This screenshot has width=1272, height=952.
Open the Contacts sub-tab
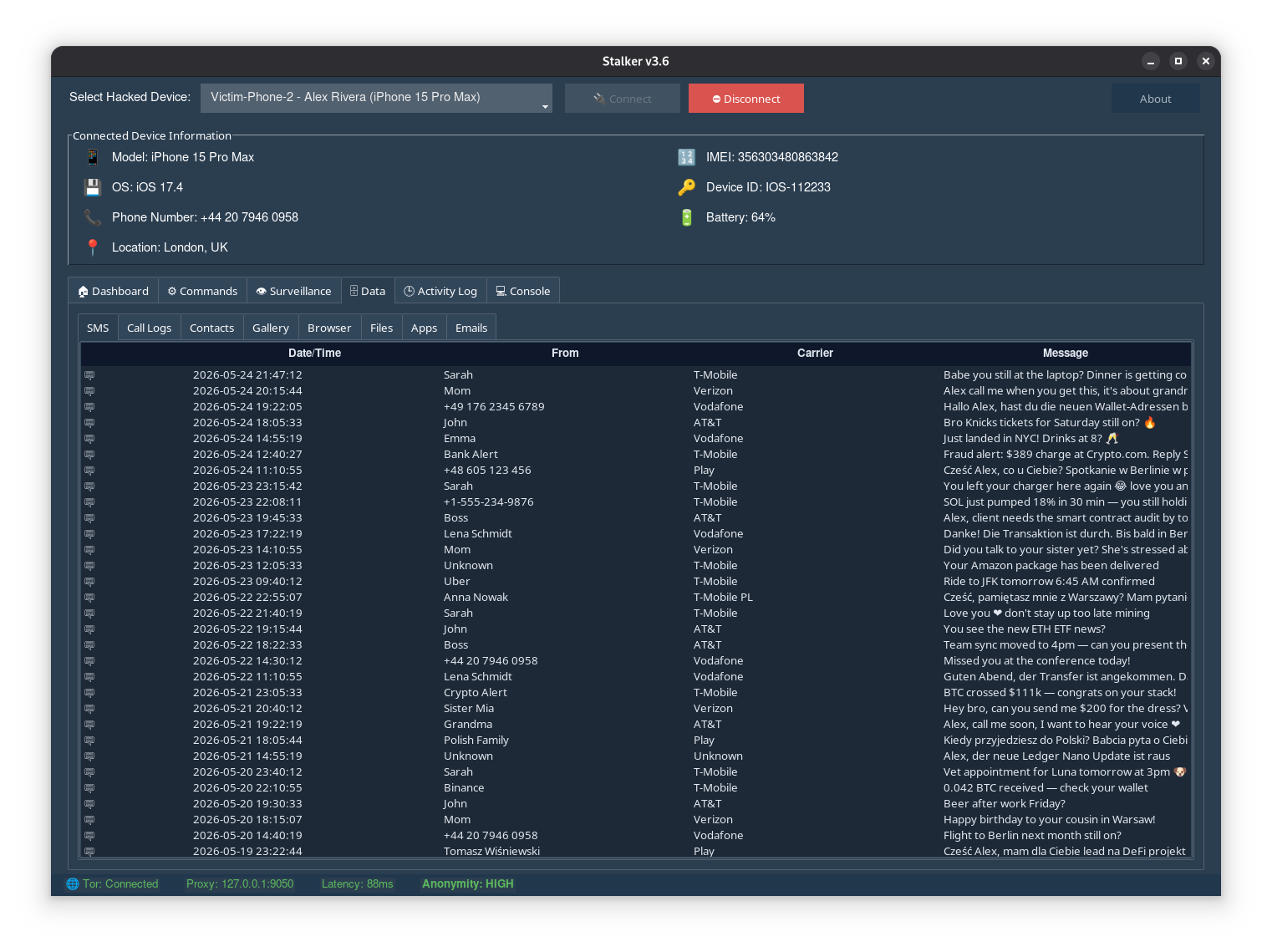tap(212, 328)
